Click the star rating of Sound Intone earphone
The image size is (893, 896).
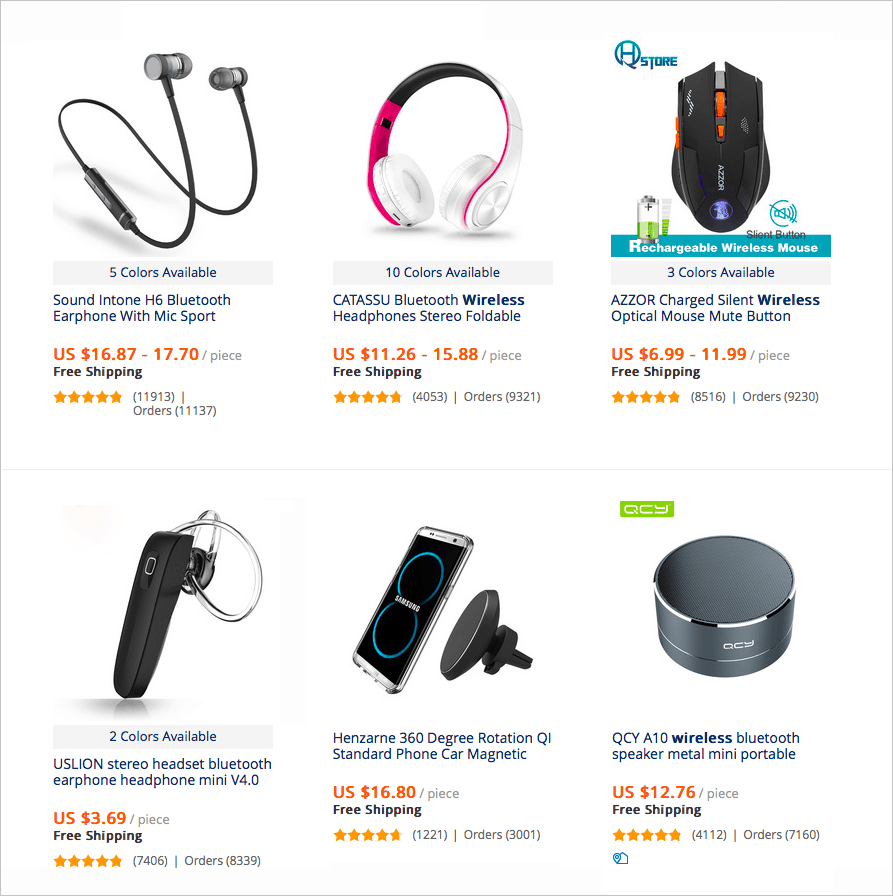(x=88, y=397)
